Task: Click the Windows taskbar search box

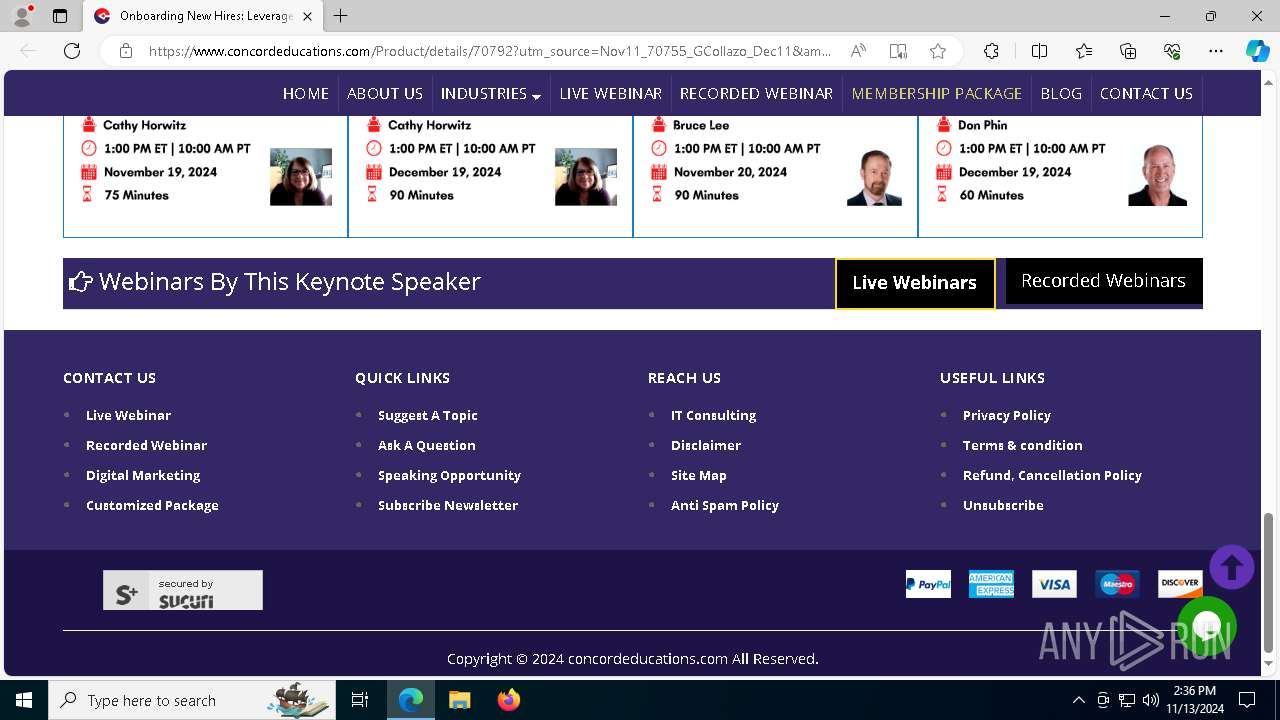Action: (191, 700)
